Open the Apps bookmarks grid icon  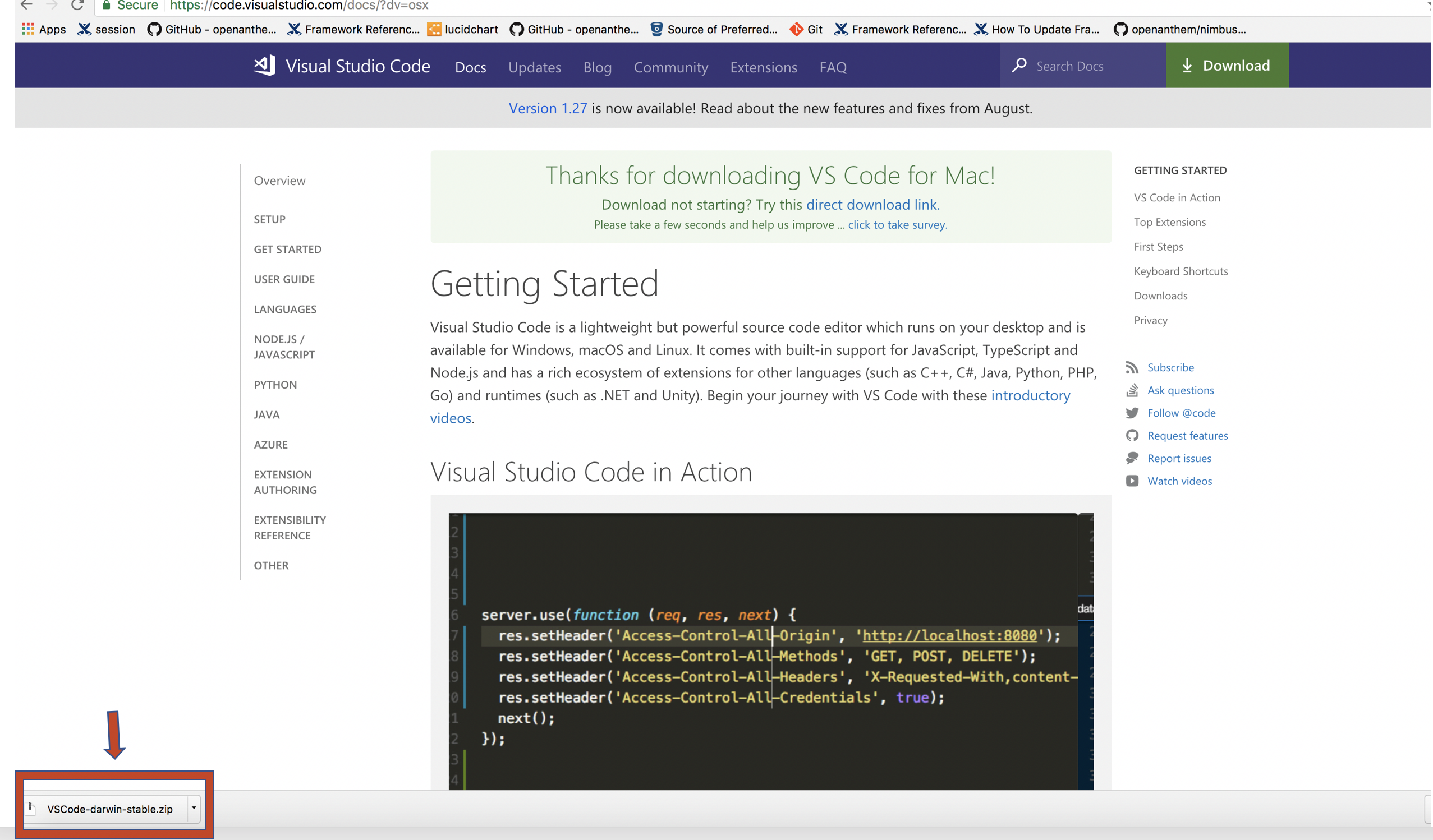click(28, 29)
